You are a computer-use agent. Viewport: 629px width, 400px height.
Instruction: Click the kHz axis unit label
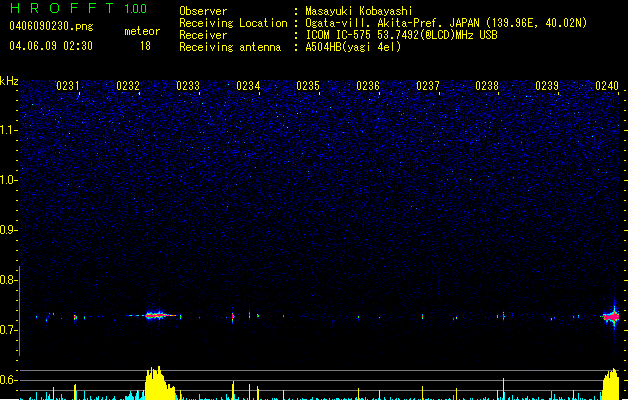point(9,81)
